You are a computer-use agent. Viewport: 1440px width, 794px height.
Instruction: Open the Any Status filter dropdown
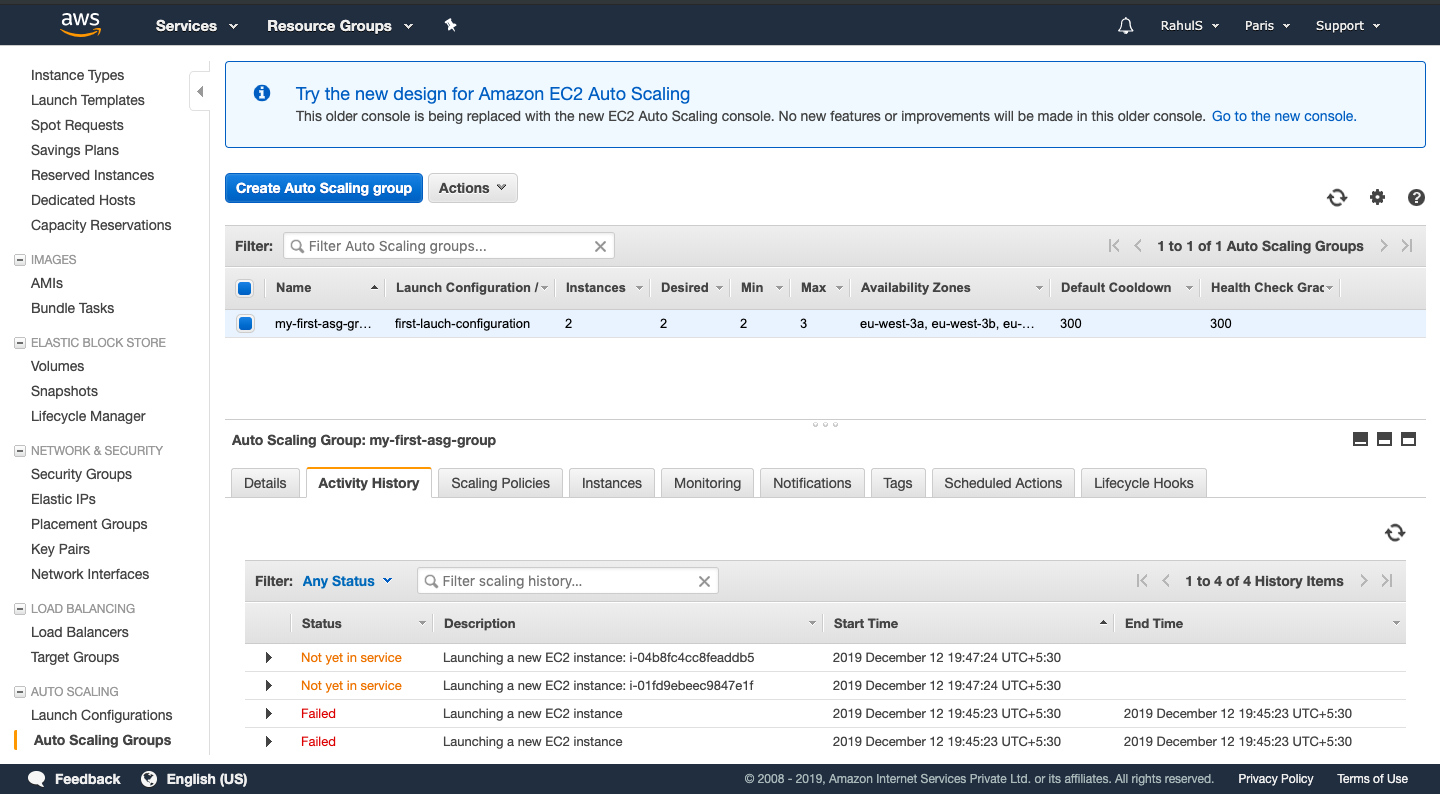point(347,580)
